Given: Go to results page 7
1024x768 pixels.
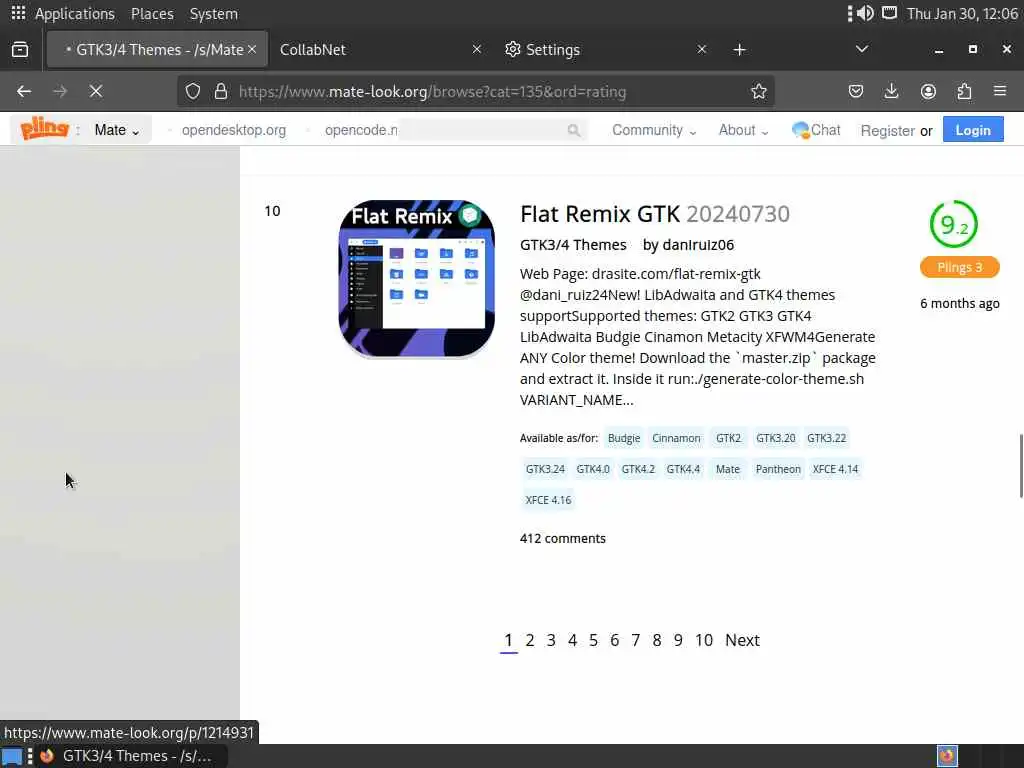Looking at the screenshot, I should click(x=635, y=640).
